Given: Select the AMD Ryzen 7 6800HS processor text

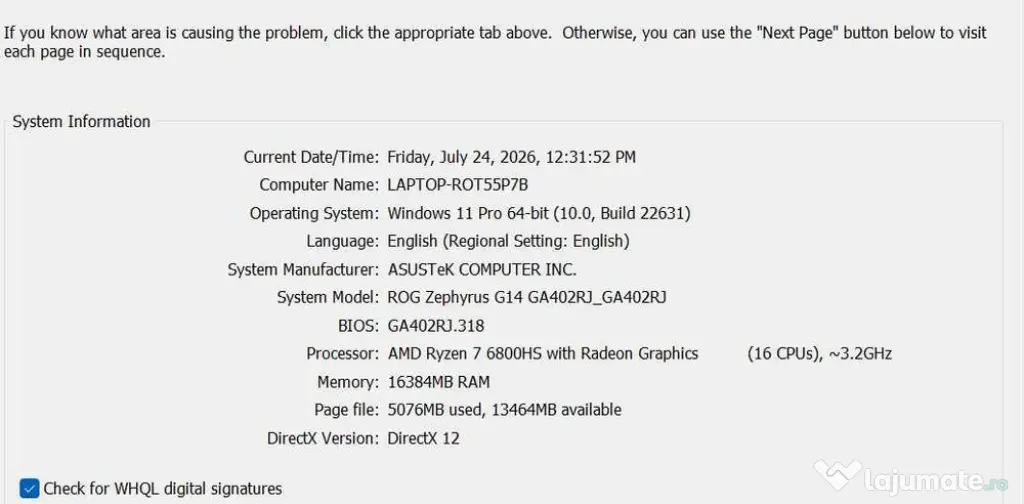Looking at the screenshot, I should pos(543,354).
